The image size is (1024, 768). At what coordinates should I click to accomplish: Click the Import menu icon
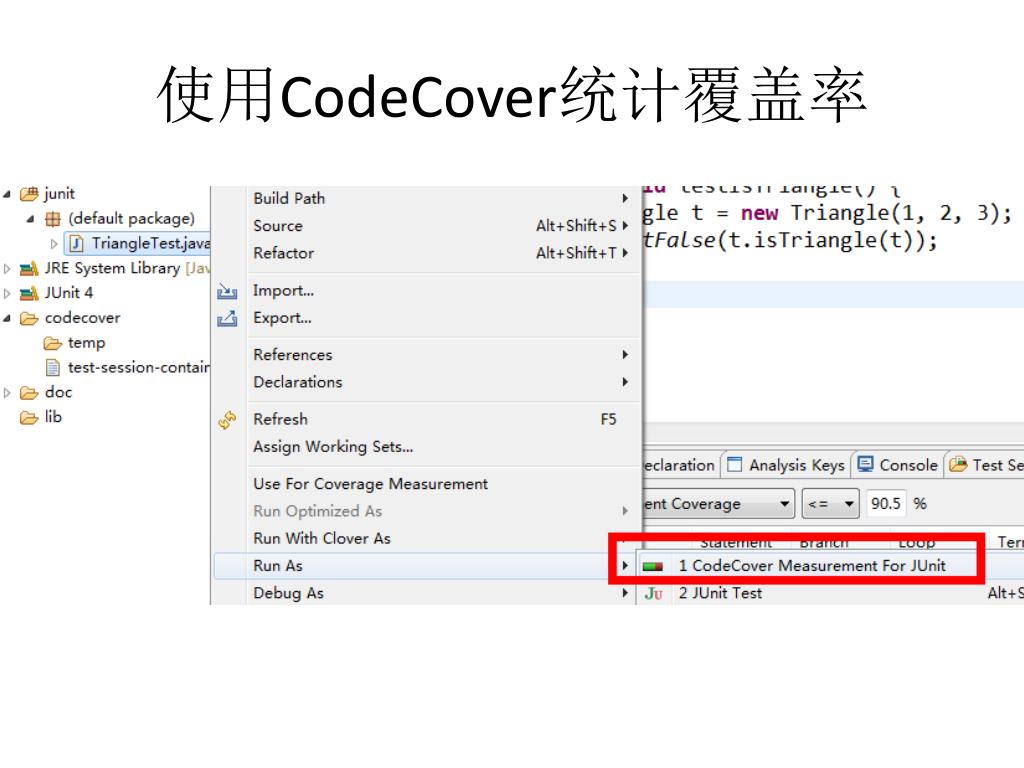coord(227,291)
